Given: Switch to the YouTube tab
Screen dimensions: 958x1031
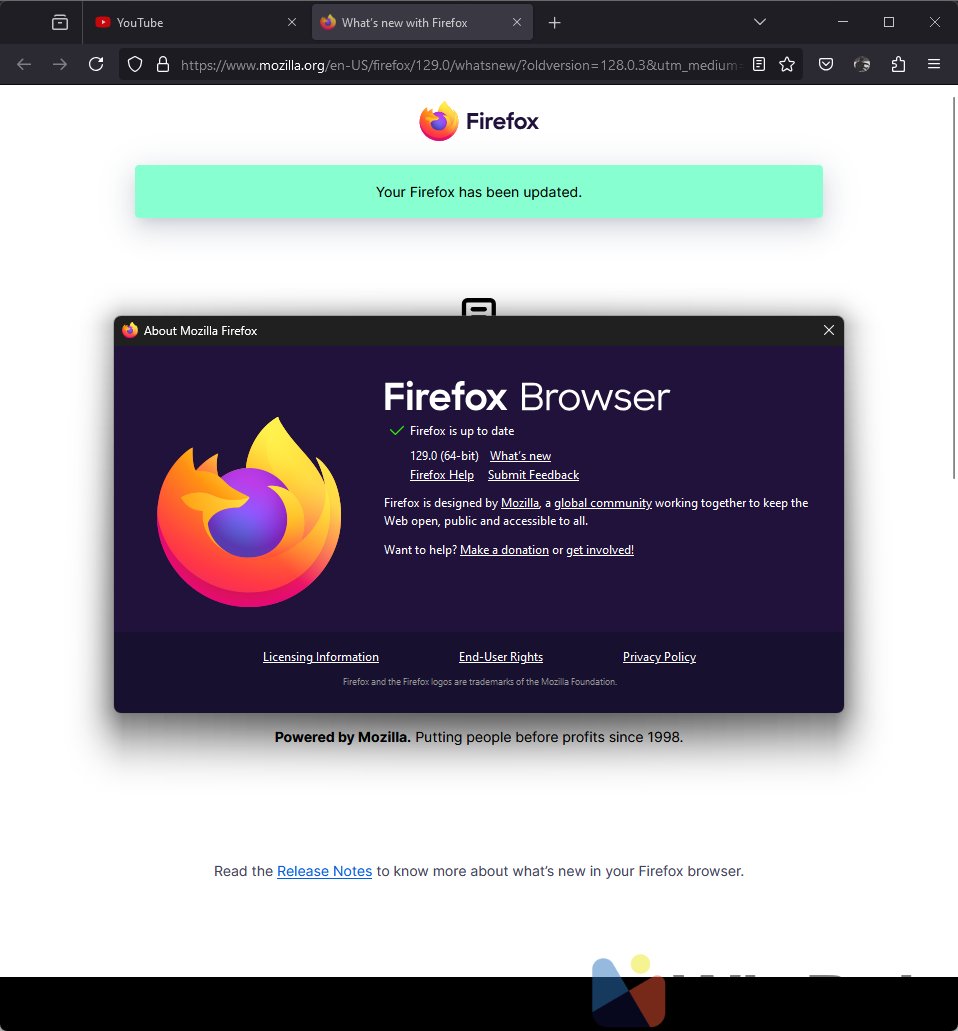Looking at the screenshot, I should coord(180,22).
